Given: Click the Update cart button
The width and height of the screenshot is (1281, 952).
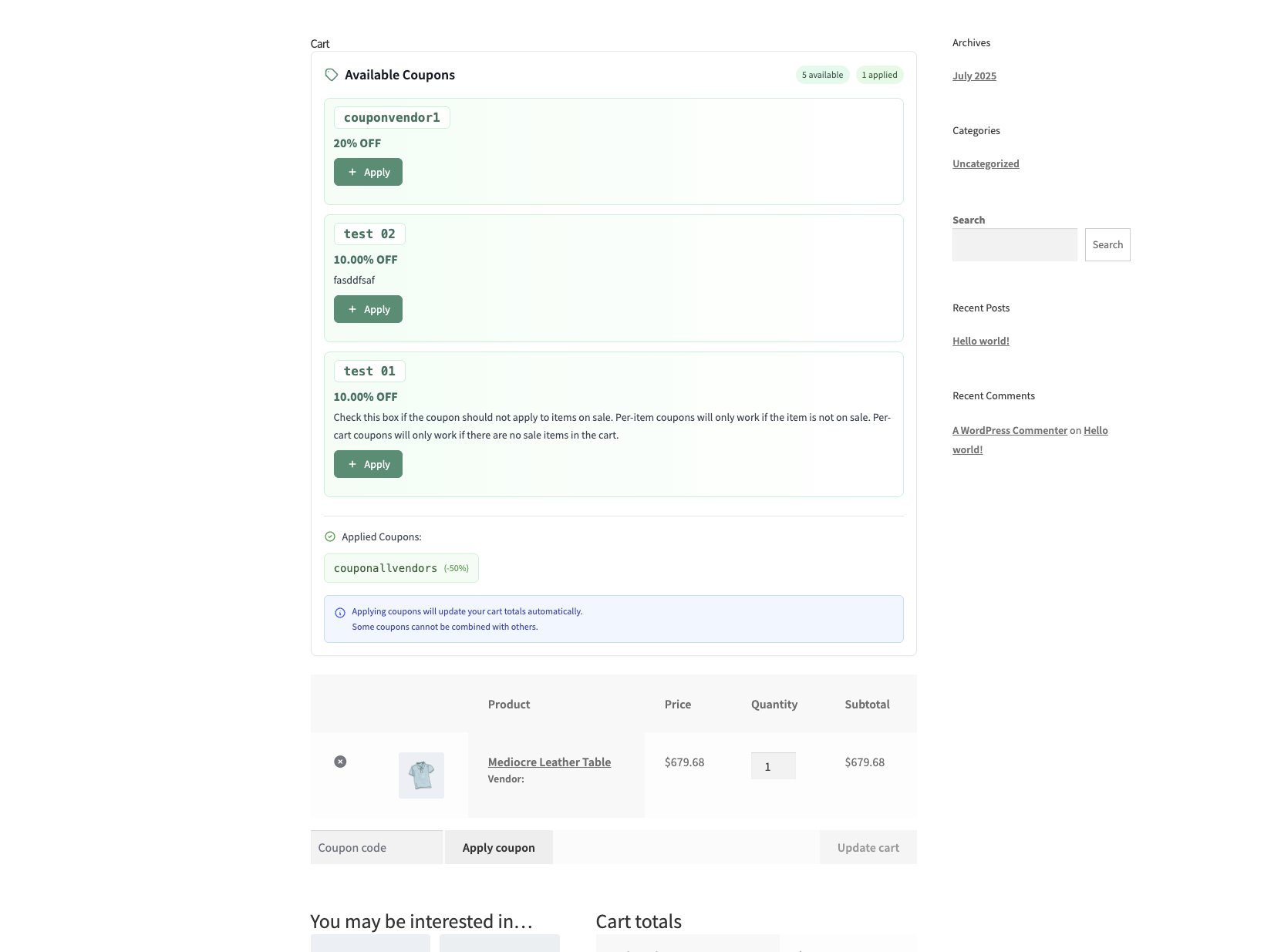Looking at the screenshot, I should (868, 847).
